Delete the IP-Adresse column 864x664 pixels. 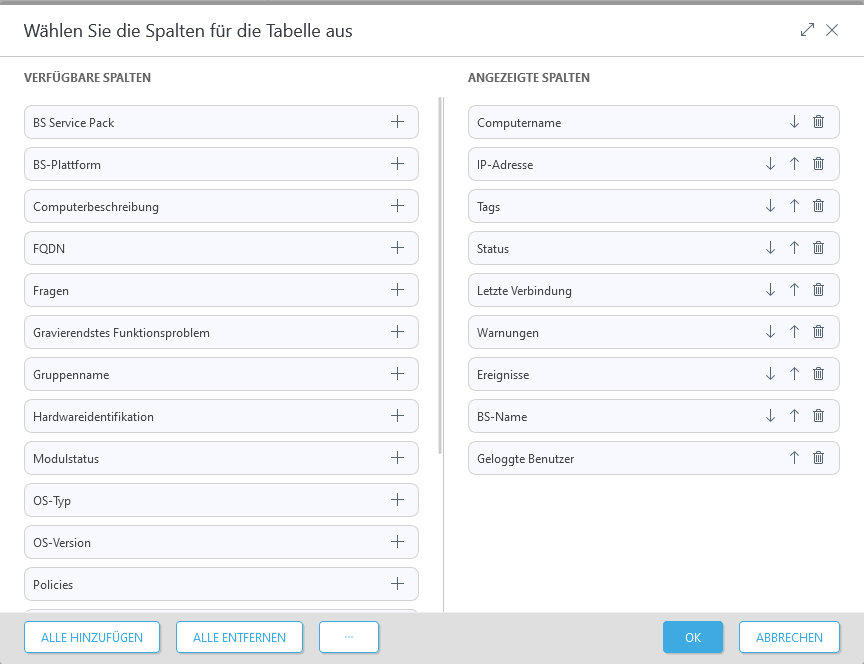coord(818,164)
